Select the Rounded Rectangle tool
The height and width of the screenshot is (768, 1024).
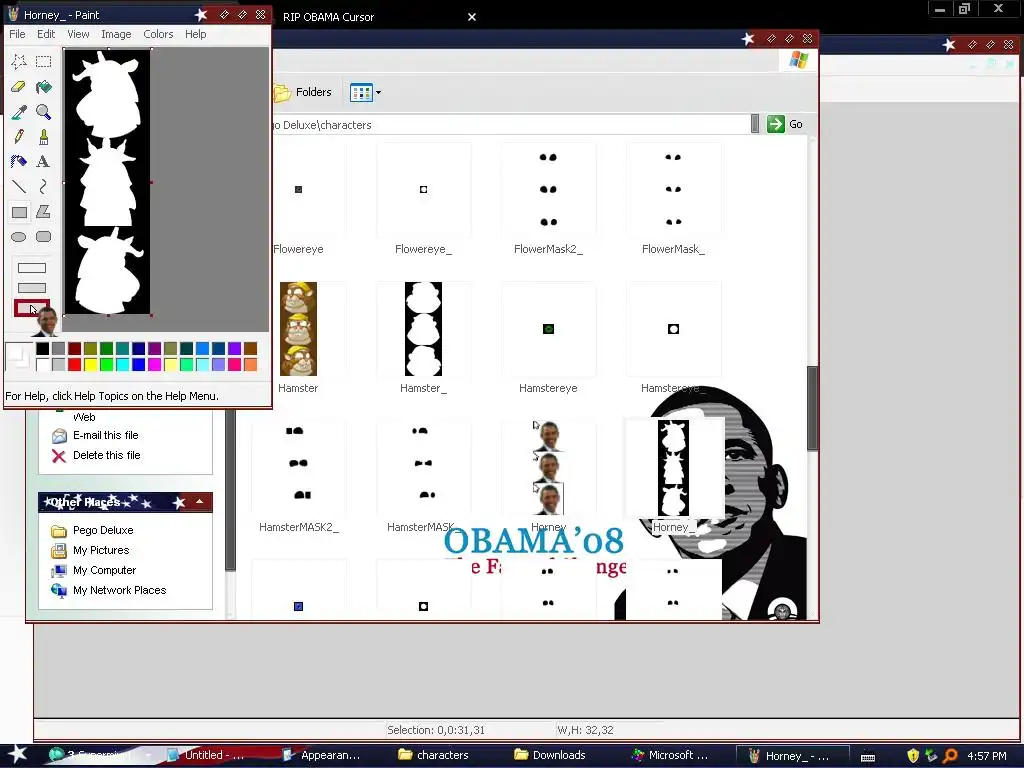point(44,236)
